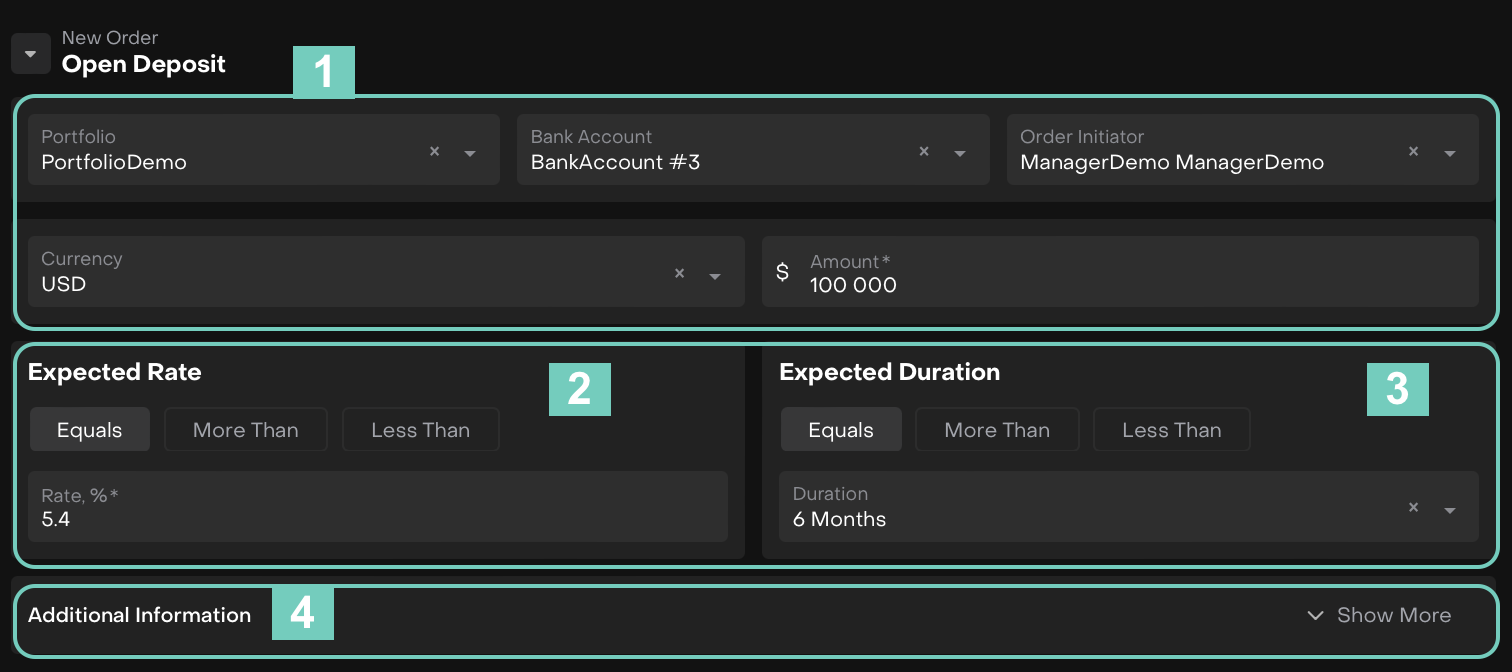Clear the Duration 6 Months value
The image size is (1512, 672).
click(x=1413, y=508)
